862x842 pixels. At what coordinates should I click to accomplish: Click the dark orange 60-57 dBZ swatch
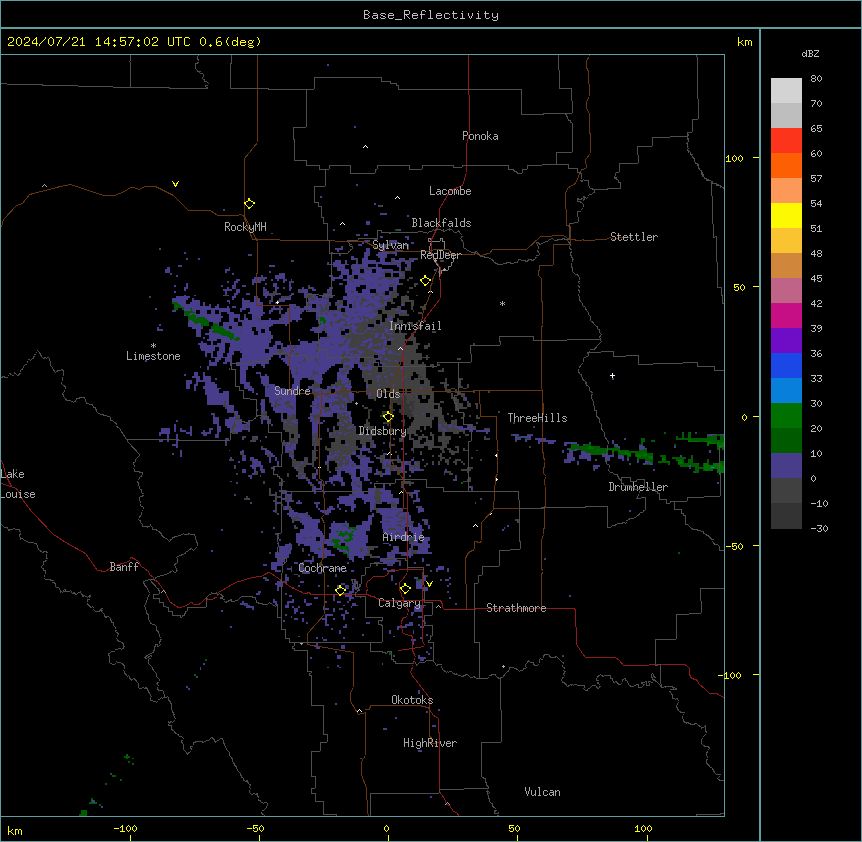[786, 165]
